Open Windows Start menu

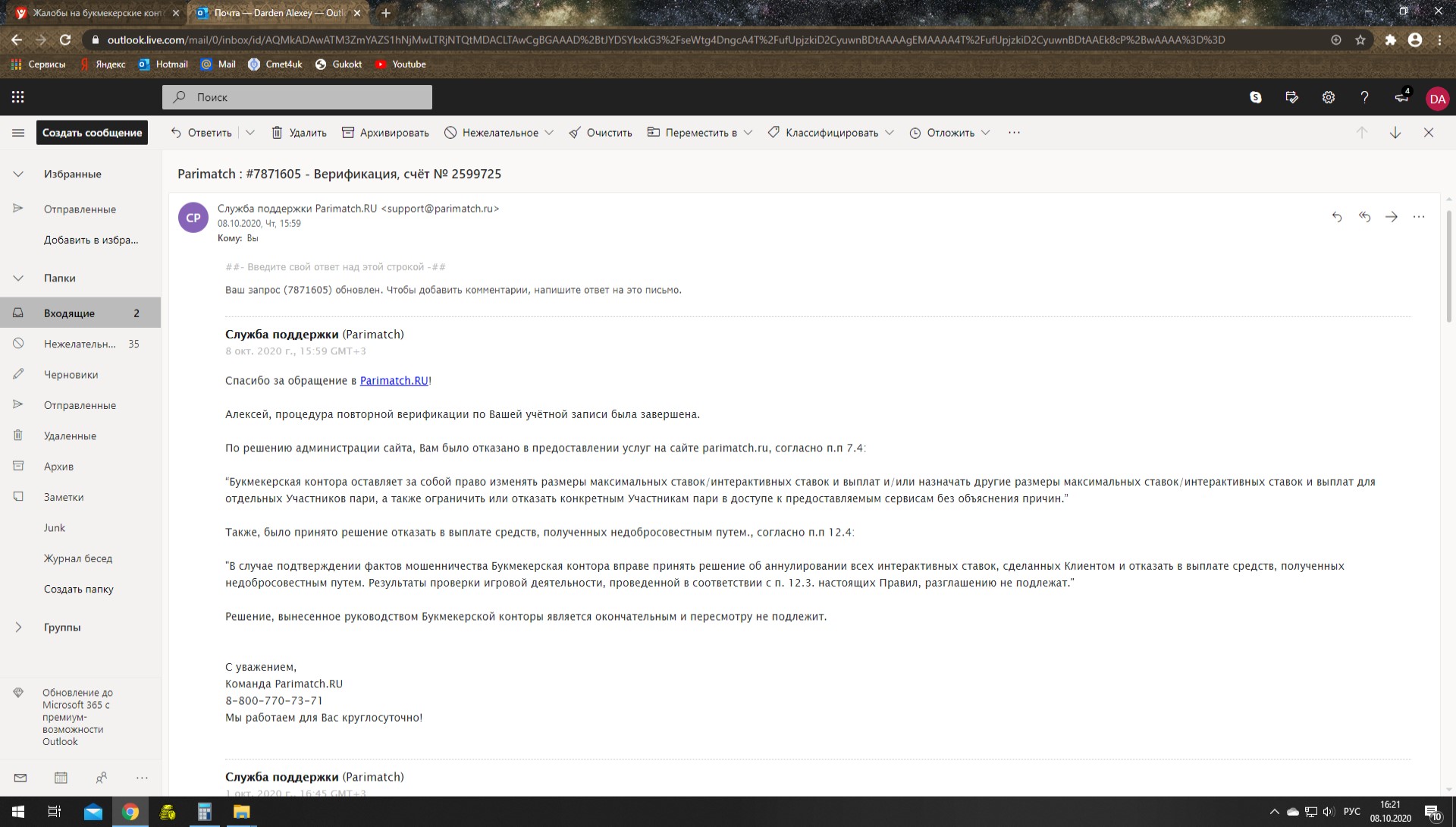tap(18, 812)
